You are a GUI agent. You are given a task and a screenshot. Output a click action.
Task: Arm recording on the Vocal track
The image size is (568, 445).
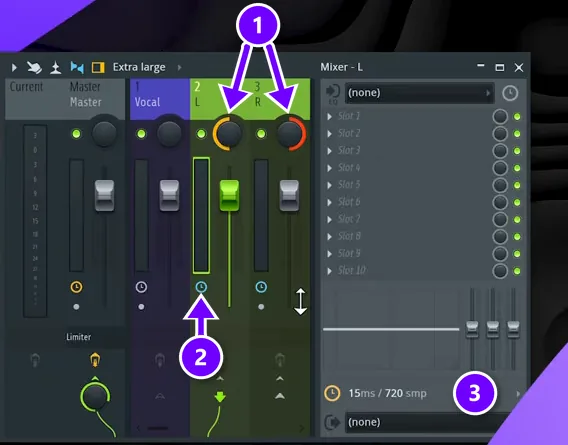click(x=160, y=360)
